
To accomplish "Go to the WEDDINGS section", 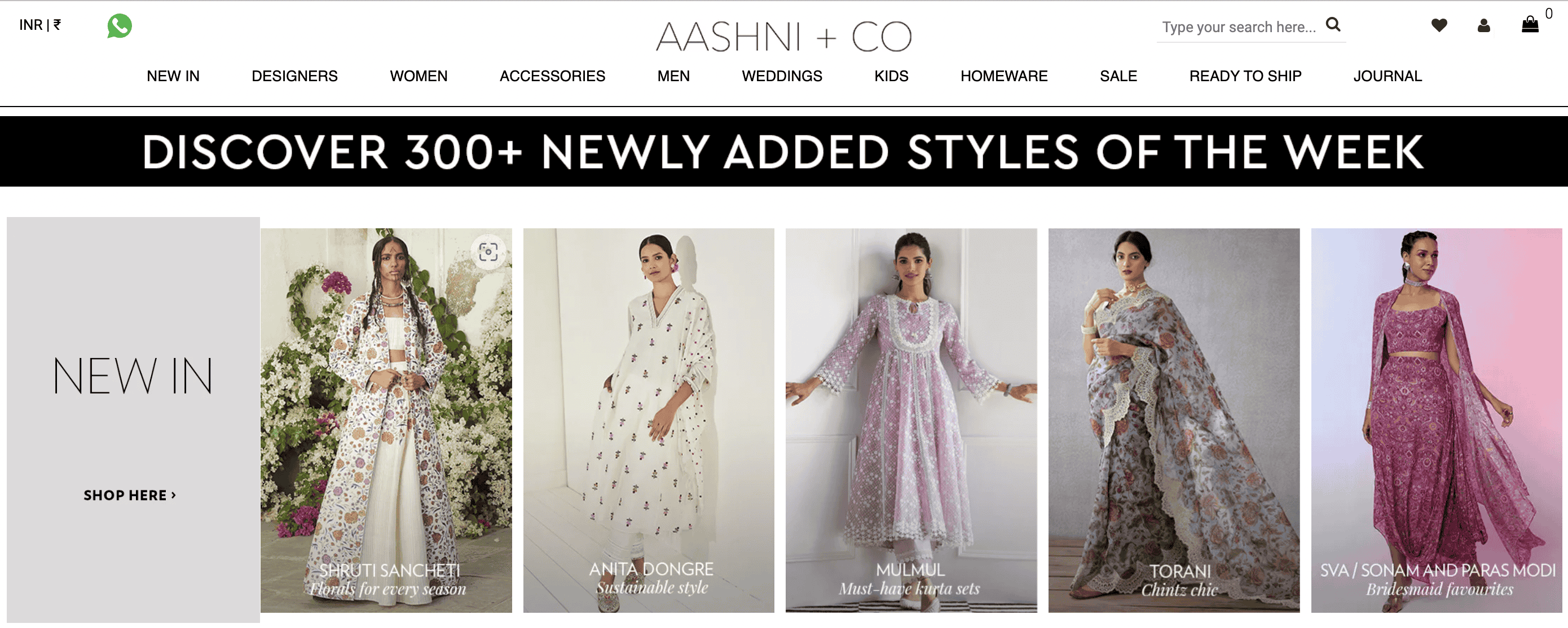I will pyautogui.click(x=782, y=76).
